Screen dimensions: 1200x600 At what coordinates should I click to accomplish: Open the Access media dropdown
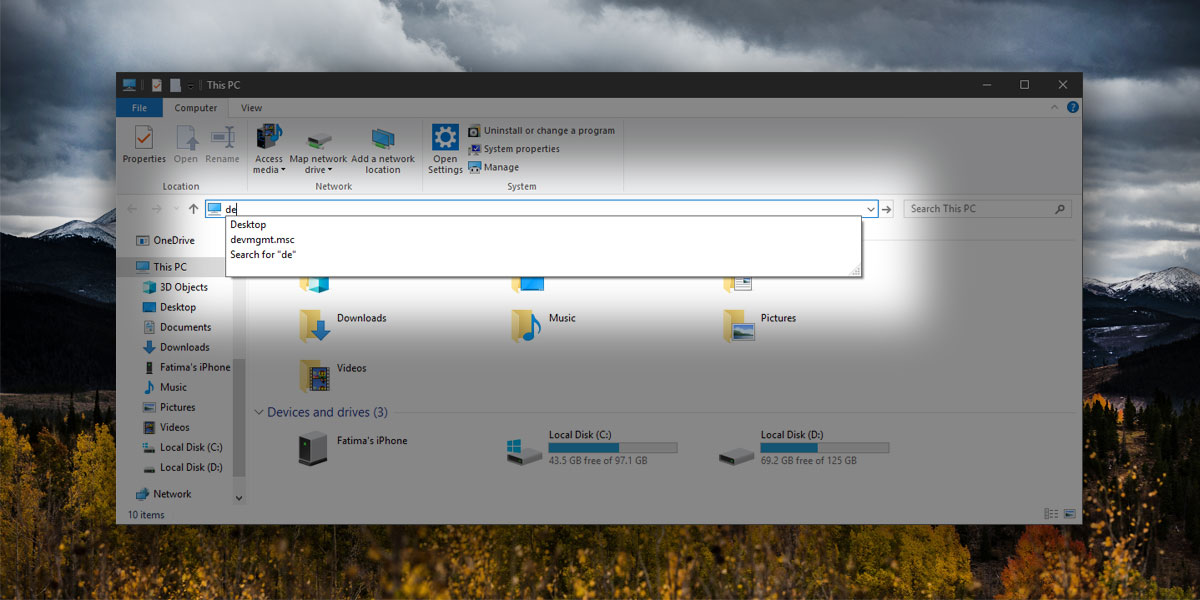pos(268,164)
